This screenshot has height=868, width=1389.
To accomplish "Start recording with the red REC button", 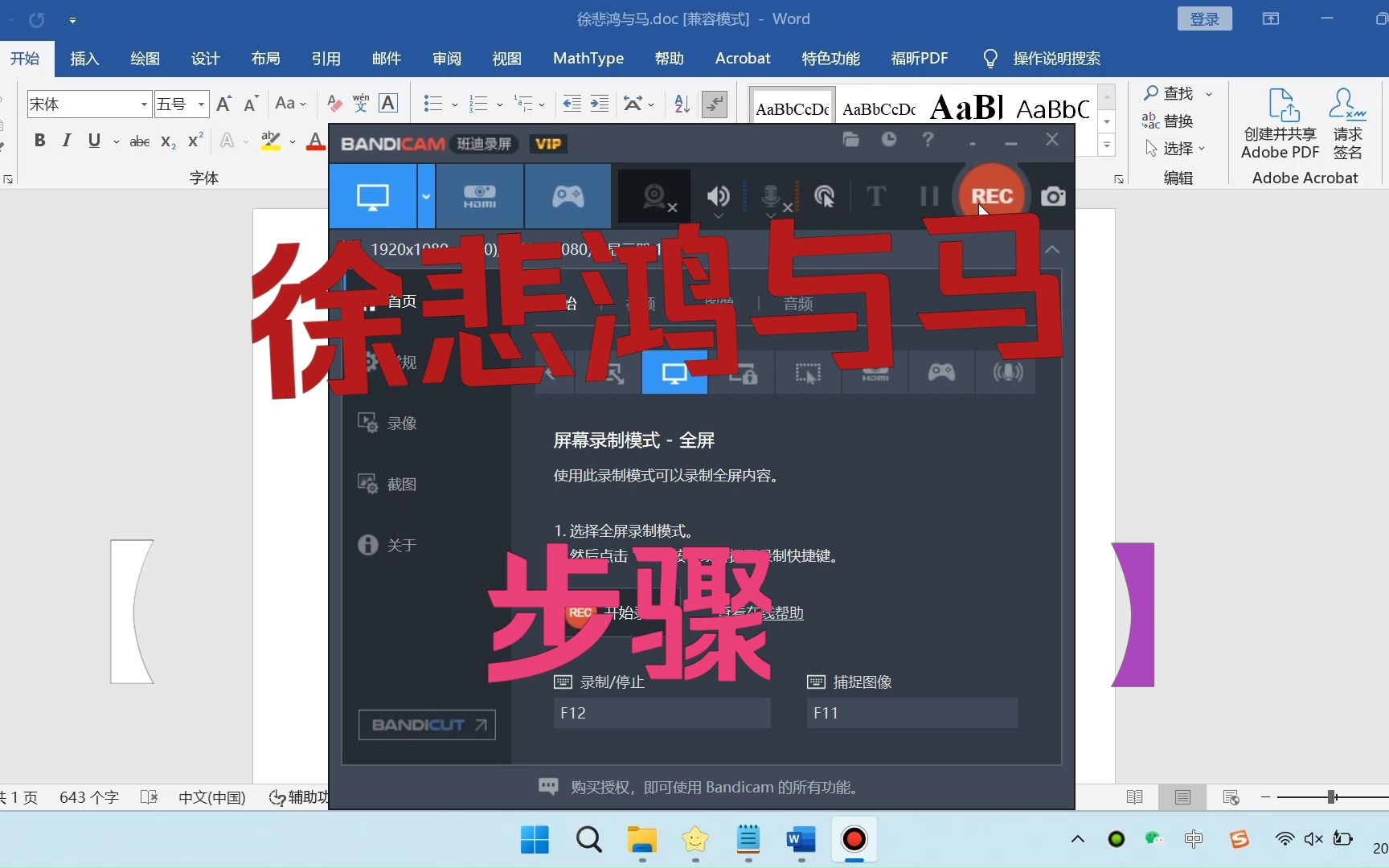I will coord(991,196).
